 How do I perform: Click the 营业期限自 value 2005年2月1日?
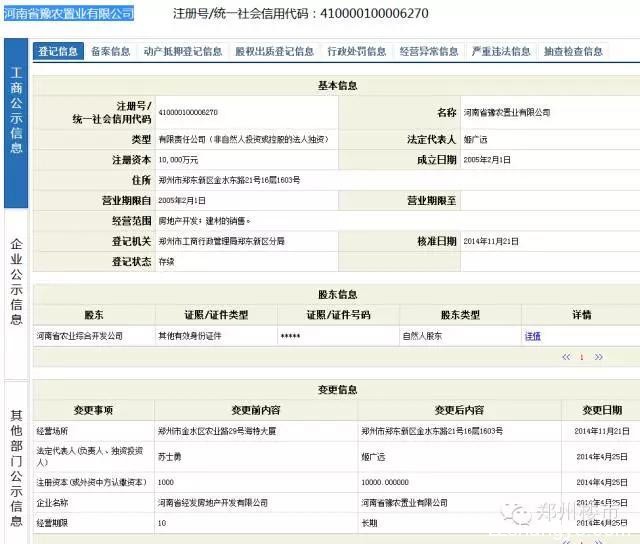point(182,201)
